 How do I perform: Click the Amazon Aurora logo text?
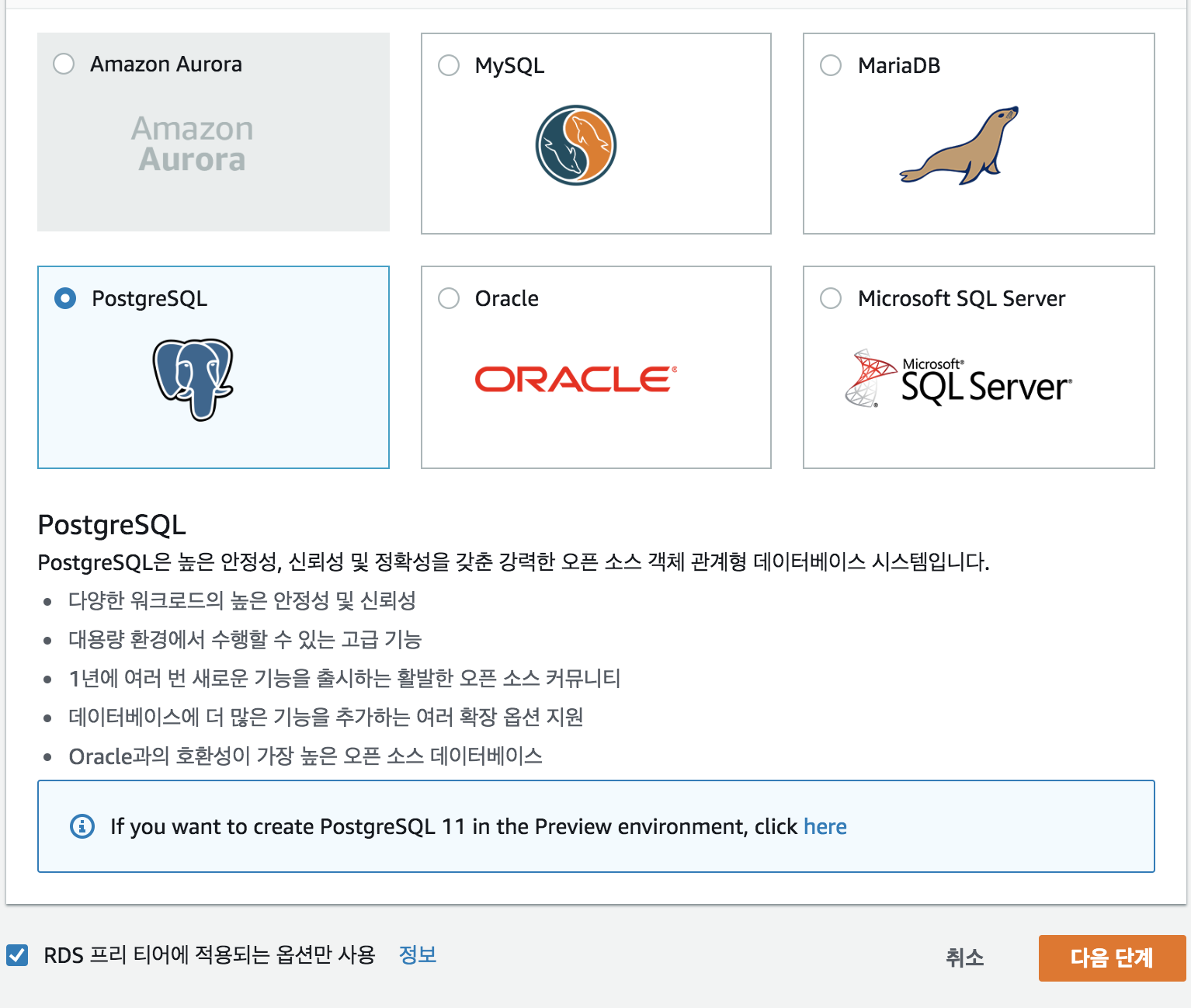click(x=193, y=144)
